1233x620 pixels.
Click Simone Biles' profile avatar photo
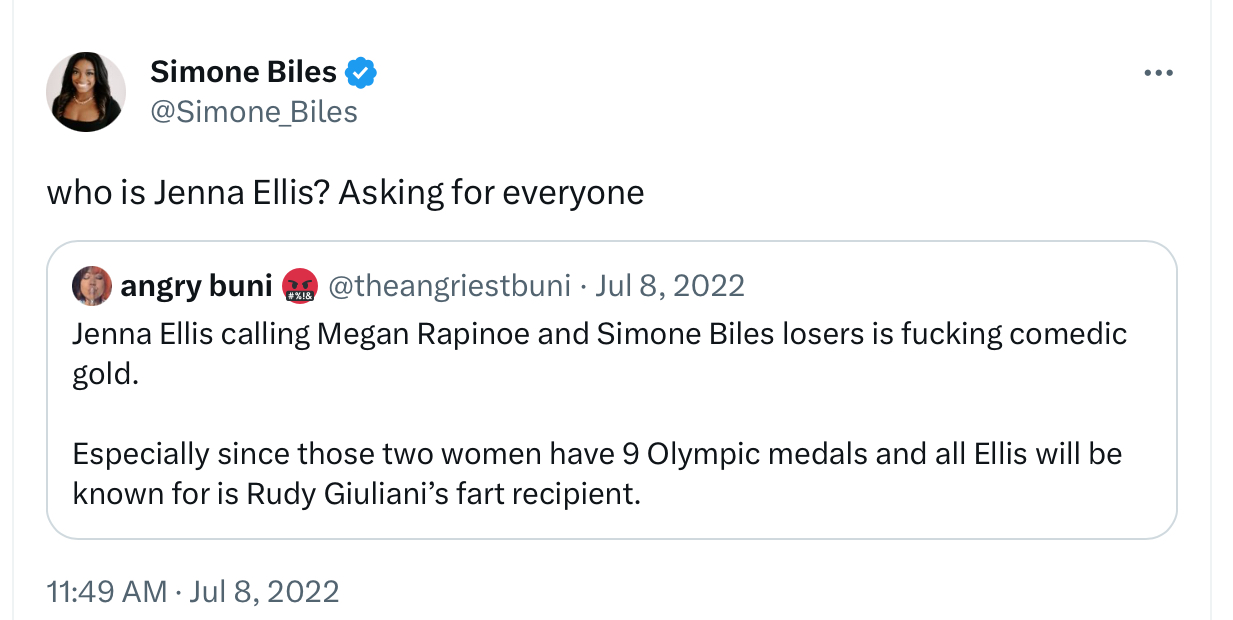point(86,92)
